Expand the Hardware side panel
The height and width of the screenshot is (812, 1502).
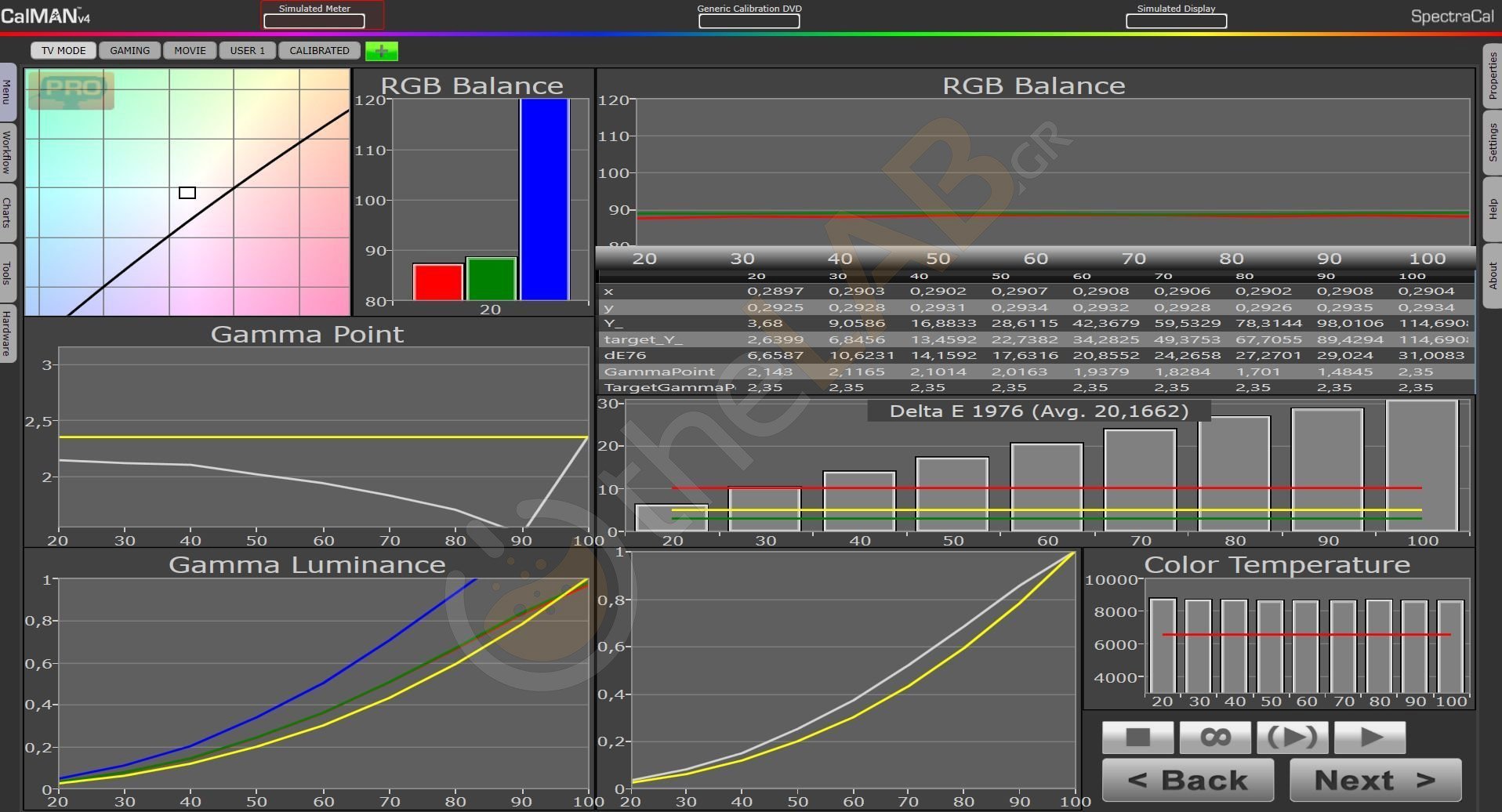(x=7, y=332)
